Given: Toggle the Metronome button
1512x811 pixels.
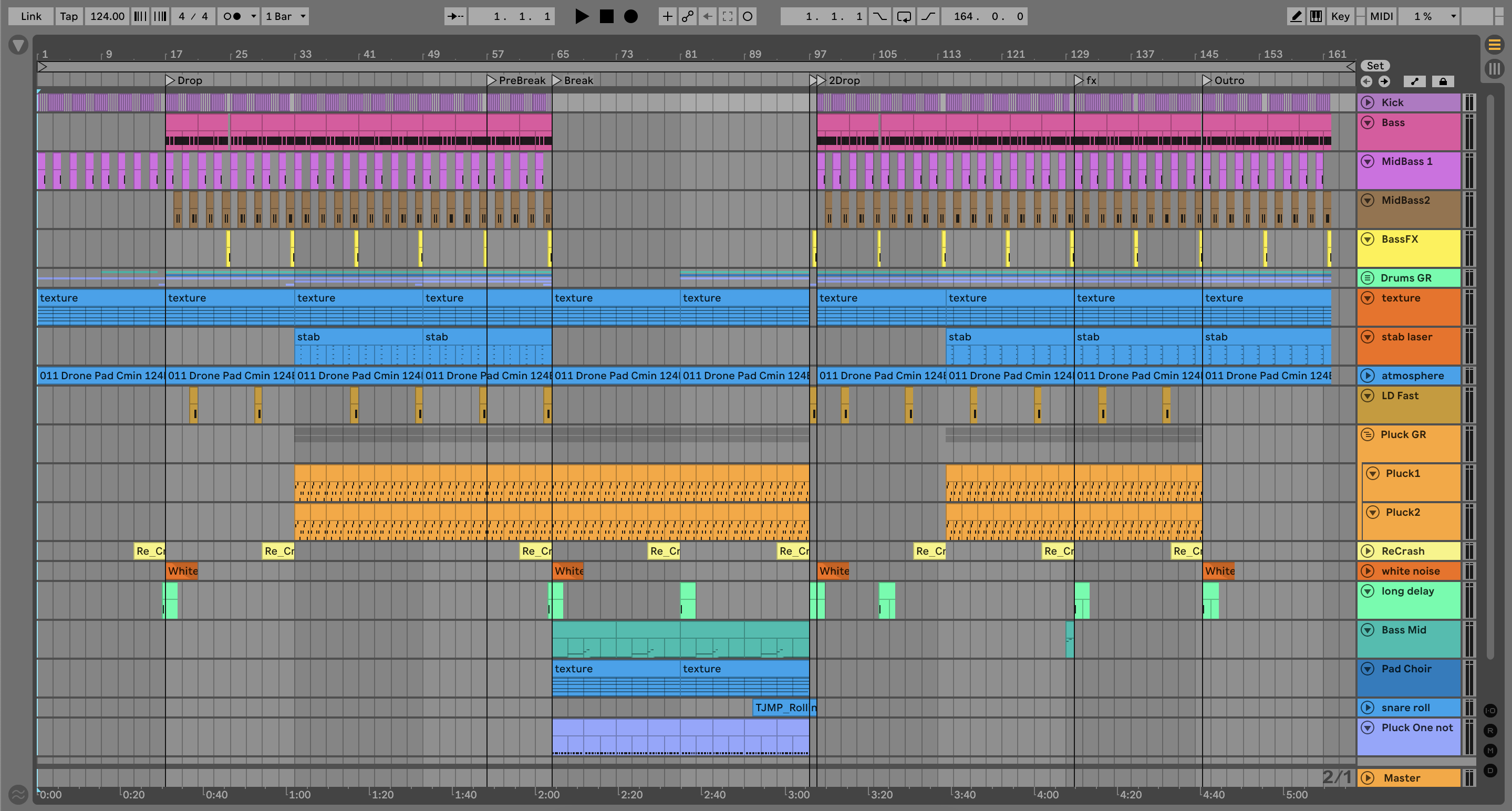Looking at the screenshot, I should (232, 16).
